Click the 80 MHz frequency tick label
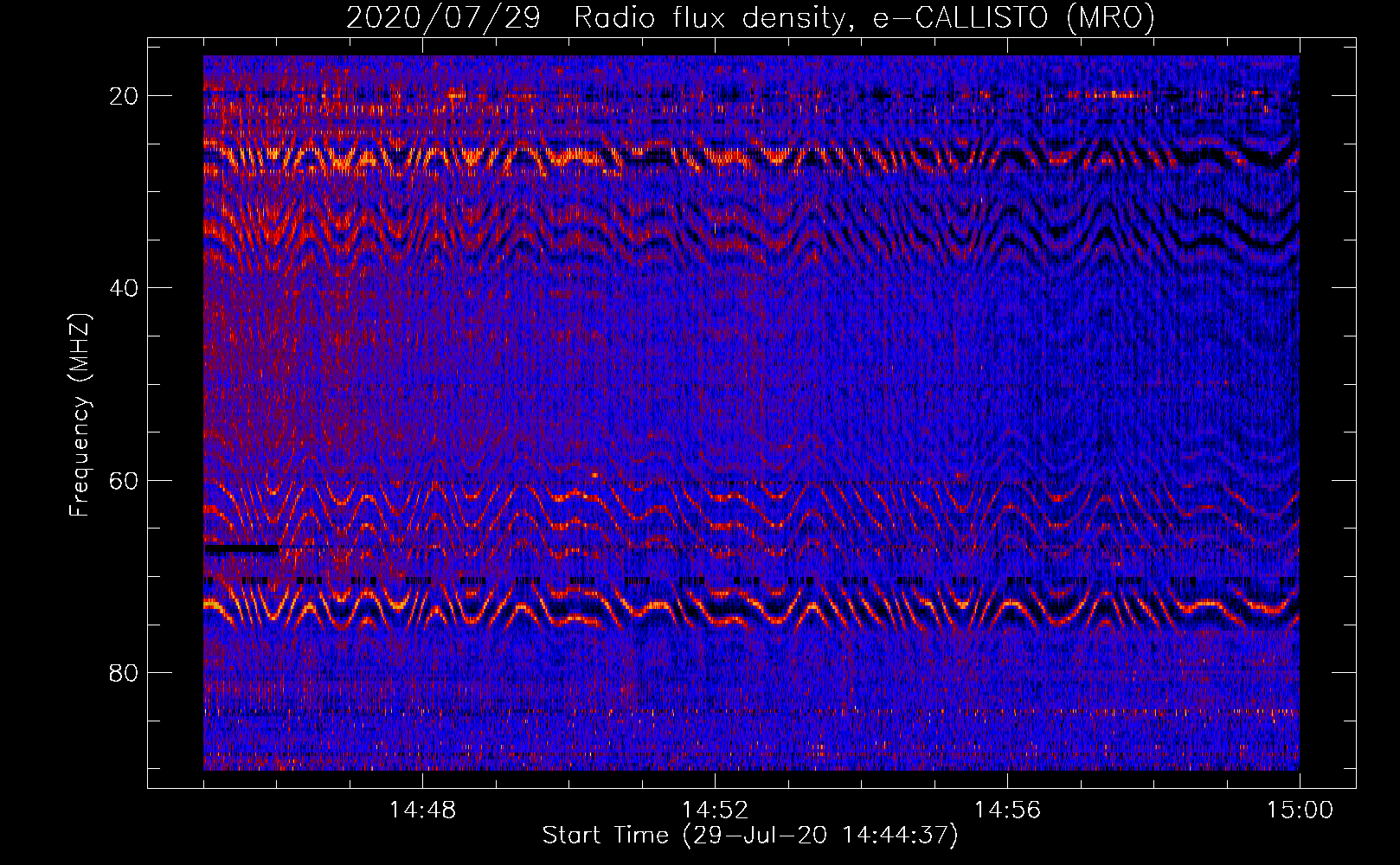This screenshot has height=865, width=1400. (124, 673)
